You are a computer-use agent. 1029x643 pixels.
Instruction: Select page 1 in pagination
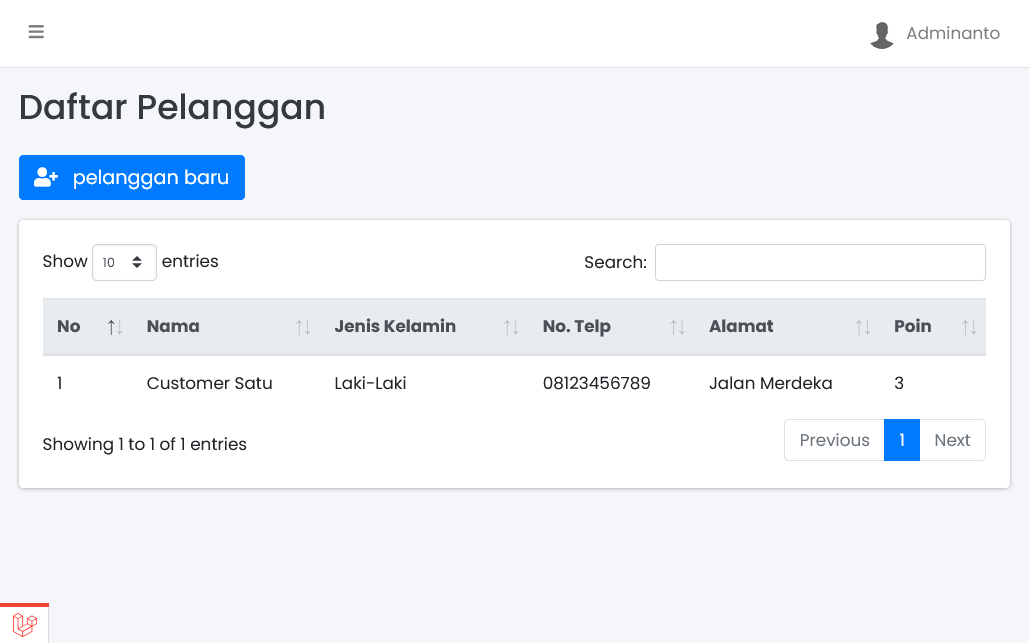(902, 440)
